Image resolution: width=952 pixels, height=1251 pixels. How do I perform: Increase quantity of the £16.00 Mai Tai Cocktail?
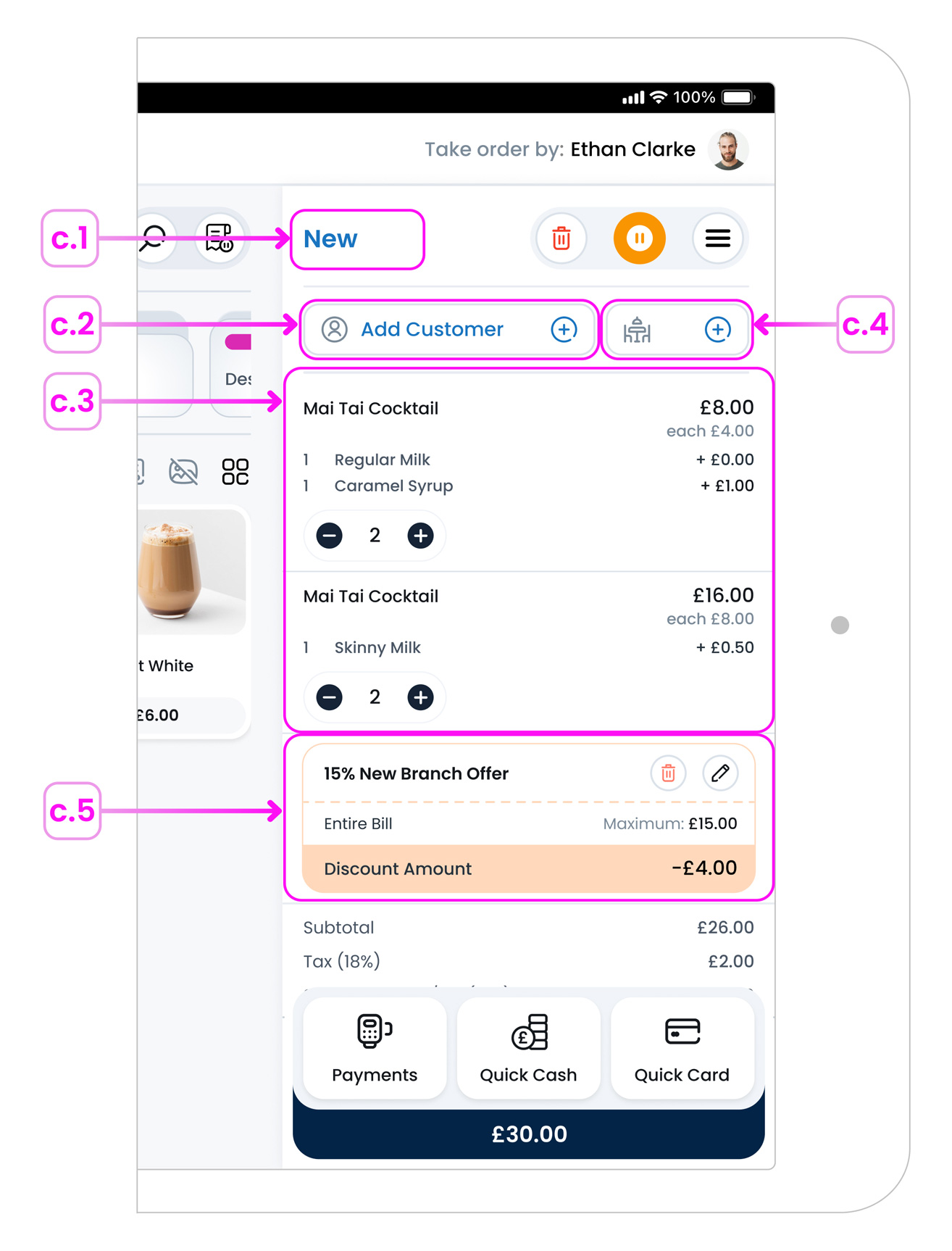(420, 697)
